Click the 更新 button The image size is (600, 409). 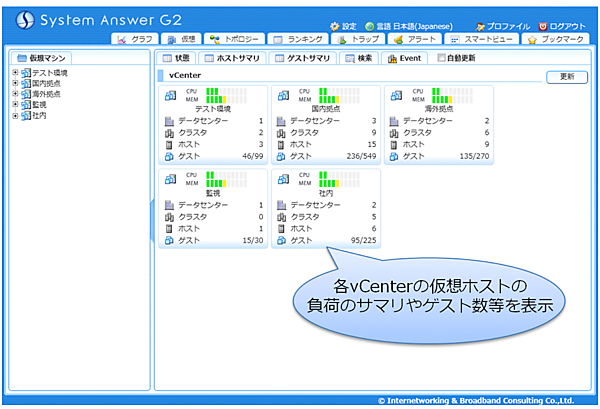click(566, 76)
